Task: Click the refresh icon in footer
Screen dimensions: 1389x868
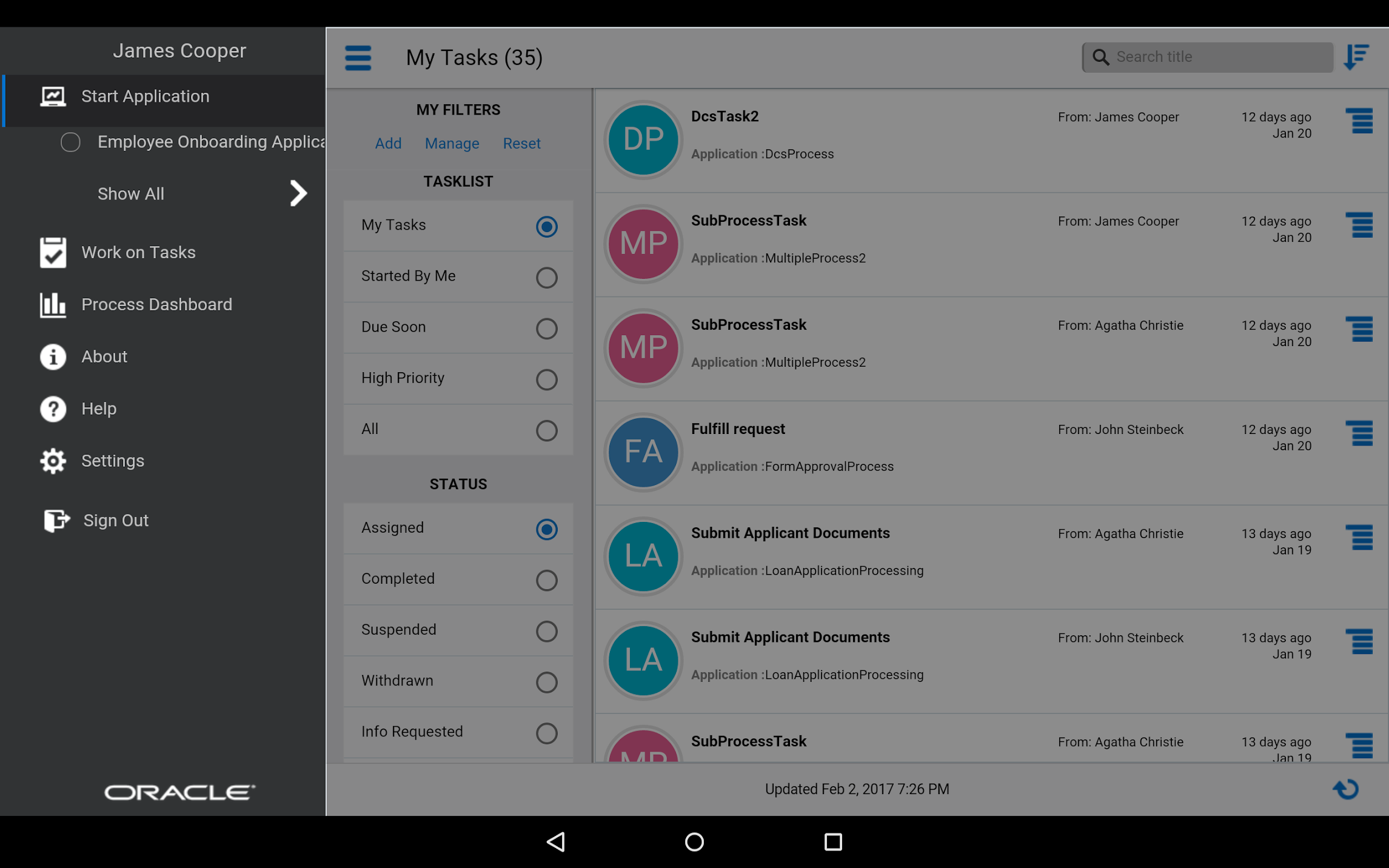Action: coord(1345,789)
